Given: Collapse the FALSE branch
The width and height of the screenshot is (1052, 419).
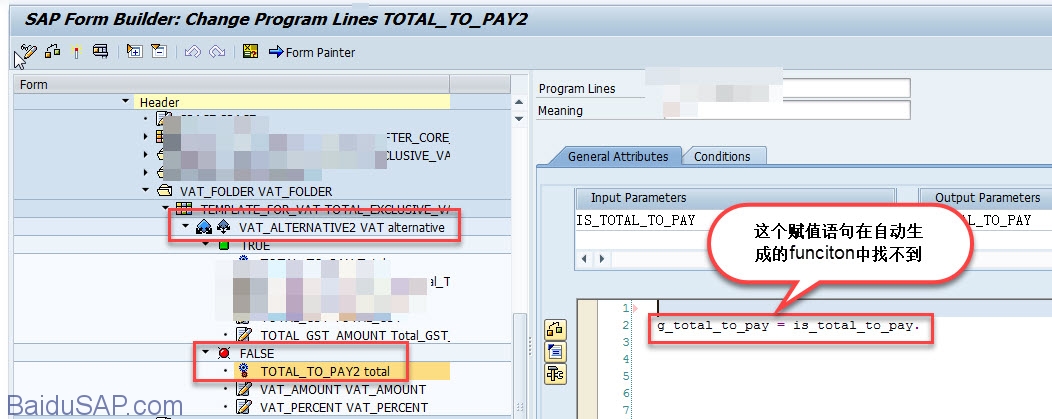Looking at the screenshot, I should 205,353.
